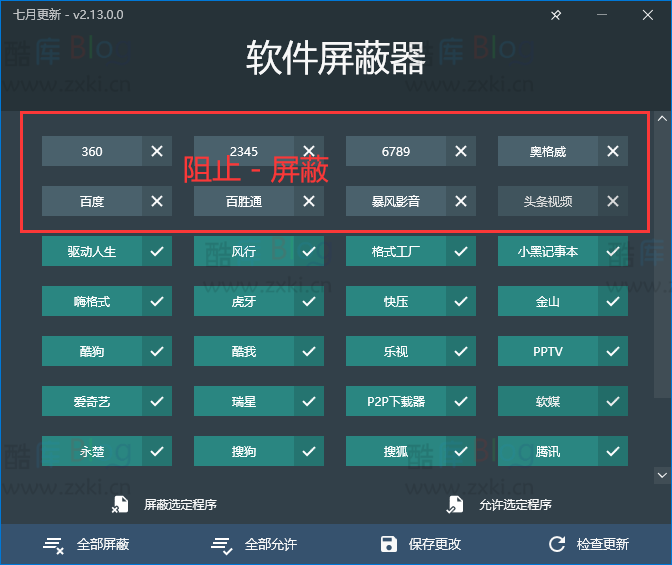The height and width of the screenshot is (565, 672).
Task: Toggle the checkmark beside 软媒
Action: (x=613, y=401)
